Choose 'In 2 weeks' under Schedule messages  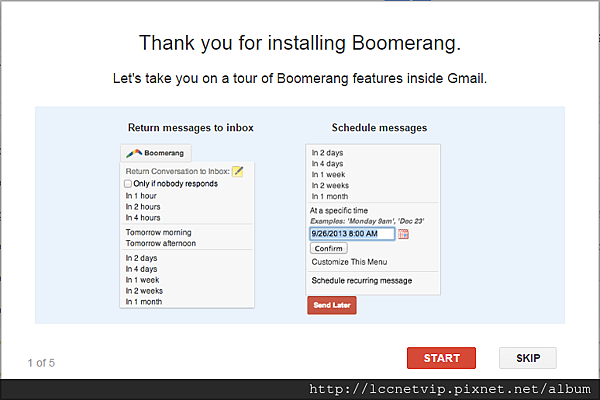click(x=331, y=186)
